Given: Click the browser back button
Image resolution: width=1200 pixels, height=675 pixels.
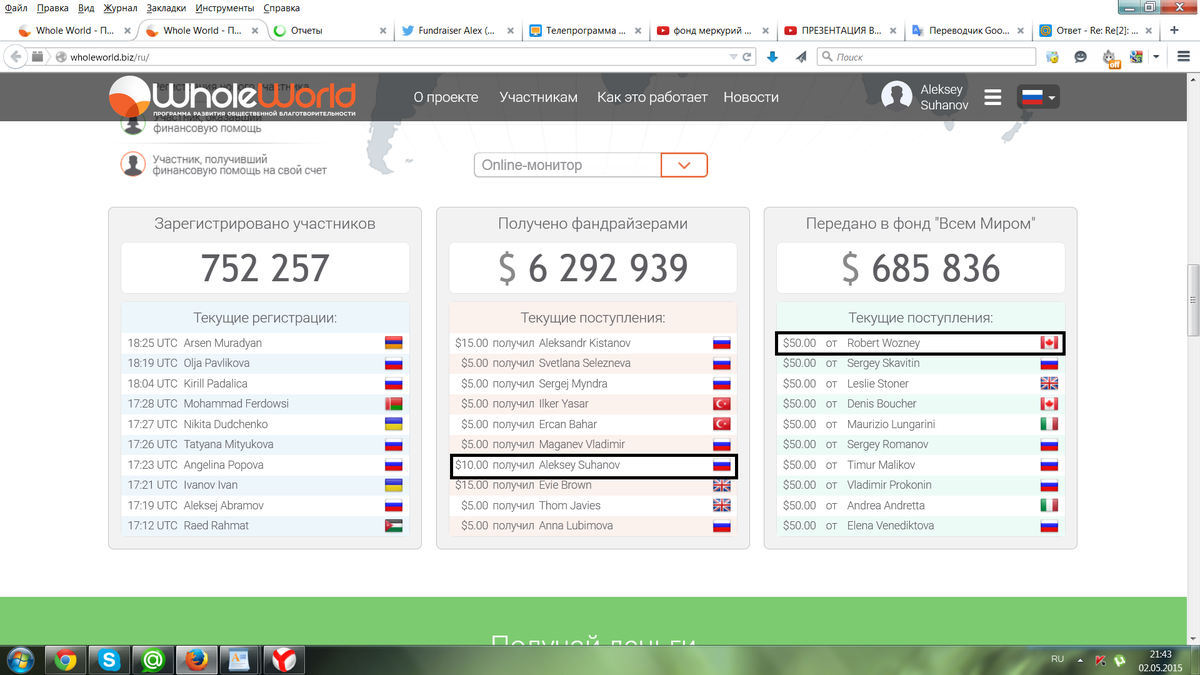Looking at the screenshot, I should [x=16, y=57].
